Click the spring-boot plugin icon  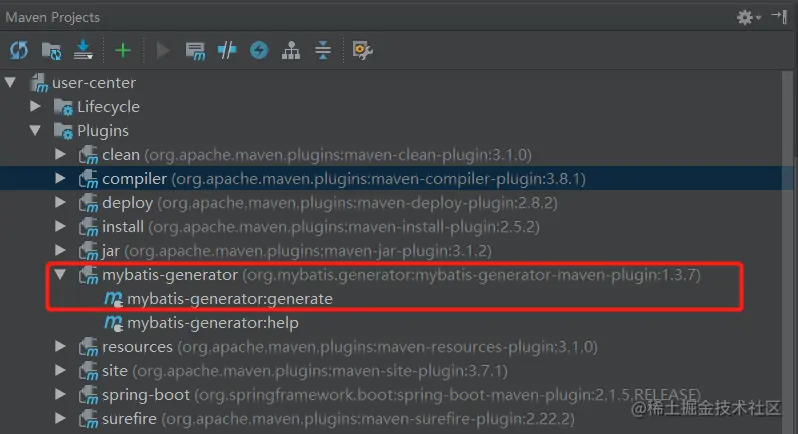pyautogui.click(x=88, y=395)
